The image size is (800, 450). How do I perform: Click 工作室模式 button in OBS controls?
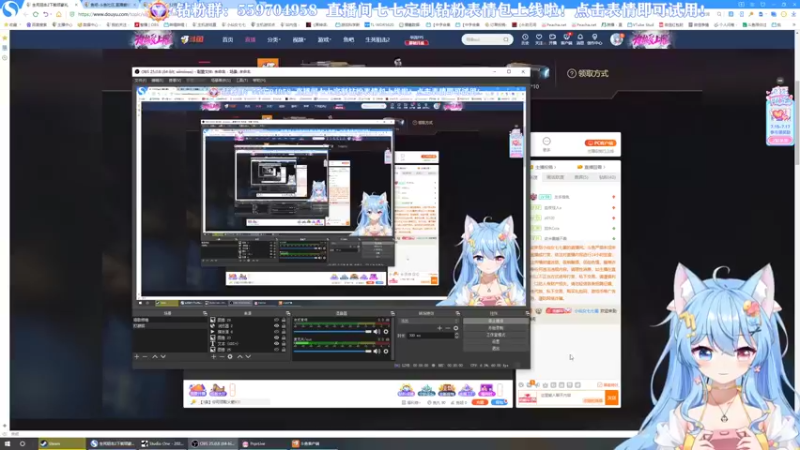495,335
